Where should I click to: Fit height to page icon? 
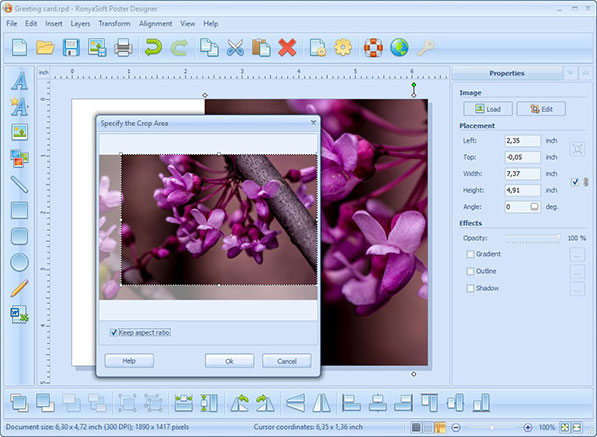[x=209, y=403]
